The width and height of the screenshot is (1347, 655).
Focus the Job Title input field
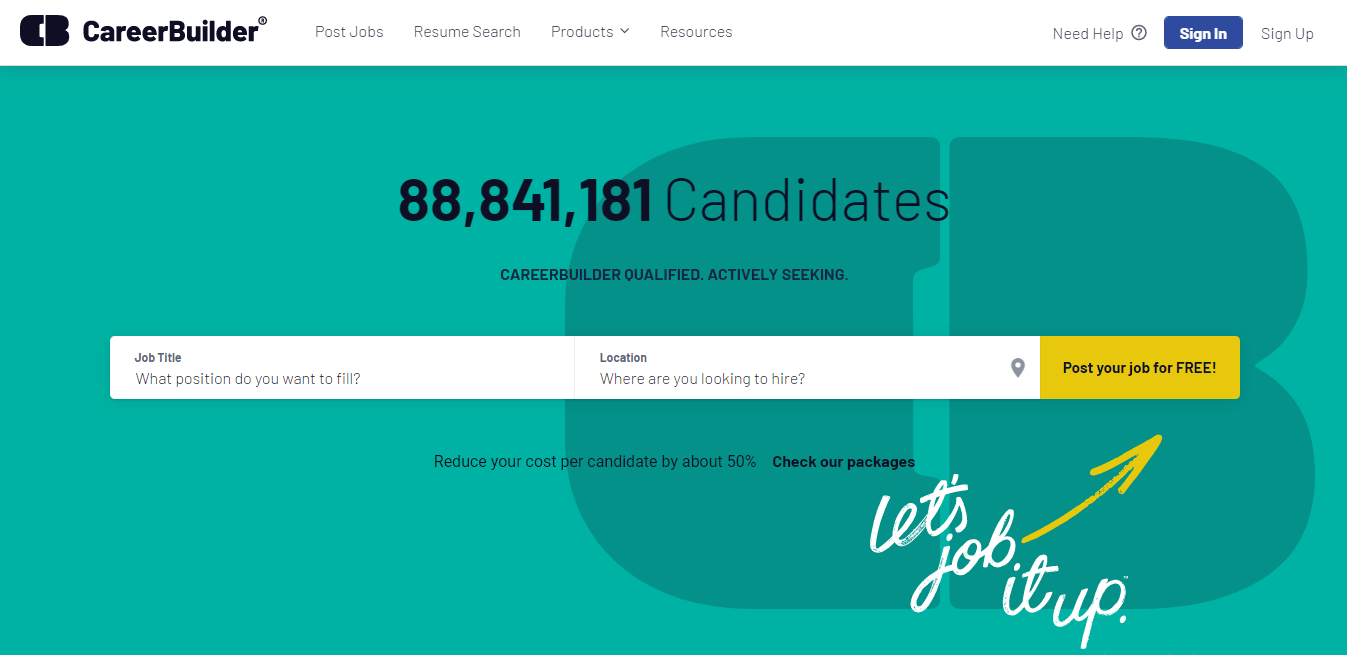[342, 368]
